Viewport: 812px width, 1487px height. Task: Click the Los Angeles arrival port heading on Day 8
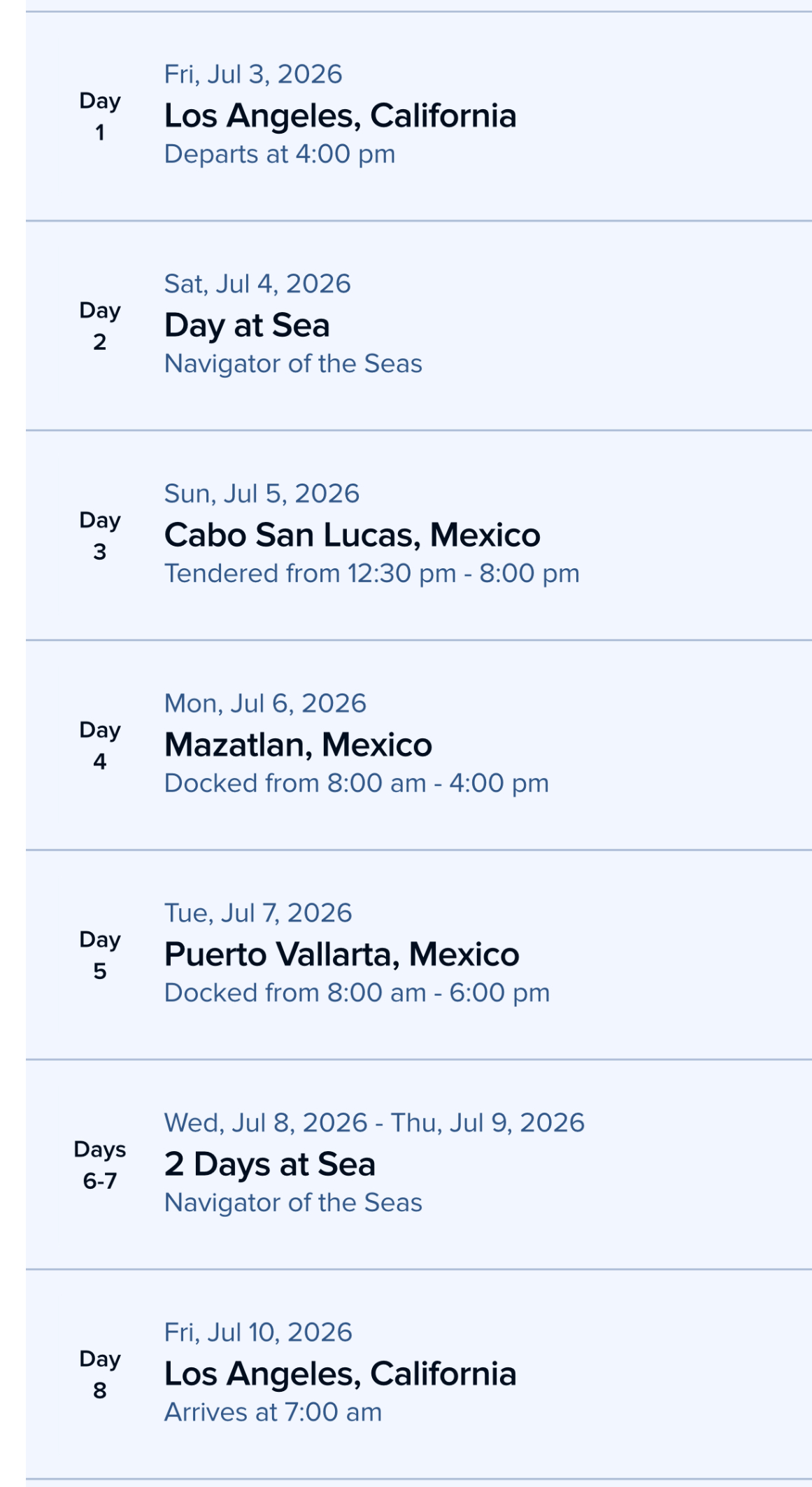coord(340,1374)
